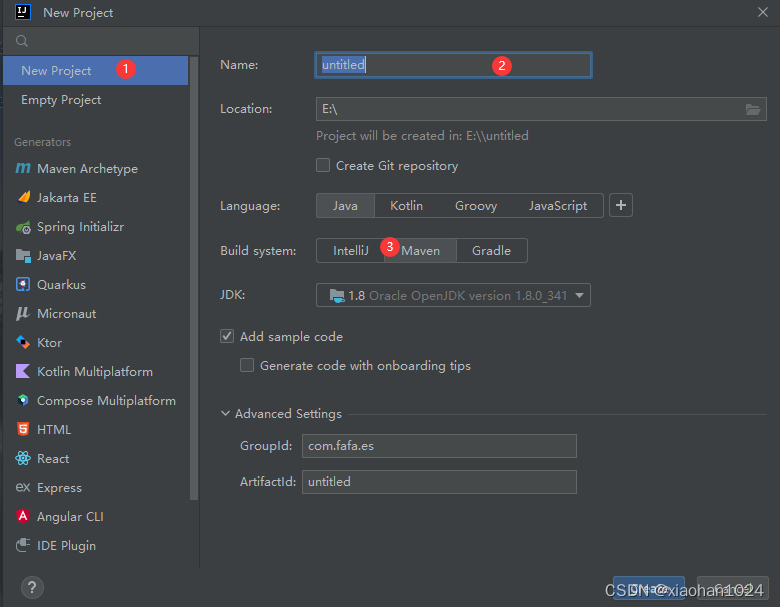Open Kotlin Multiplatform generator

pyautogui.click(x=96, y=371)
